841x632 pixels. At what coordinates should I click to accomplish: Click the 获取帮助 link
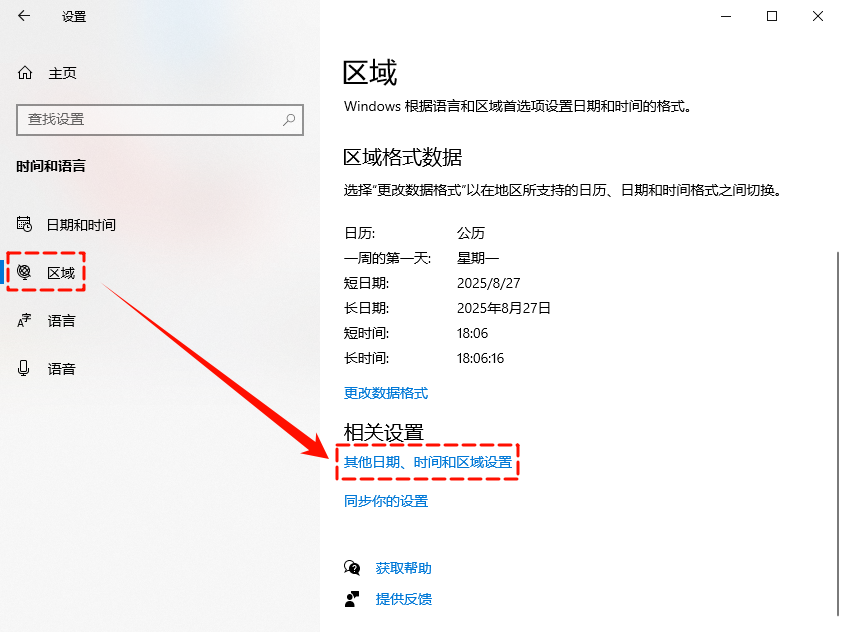pyautogui.click(x=403, y=568)
